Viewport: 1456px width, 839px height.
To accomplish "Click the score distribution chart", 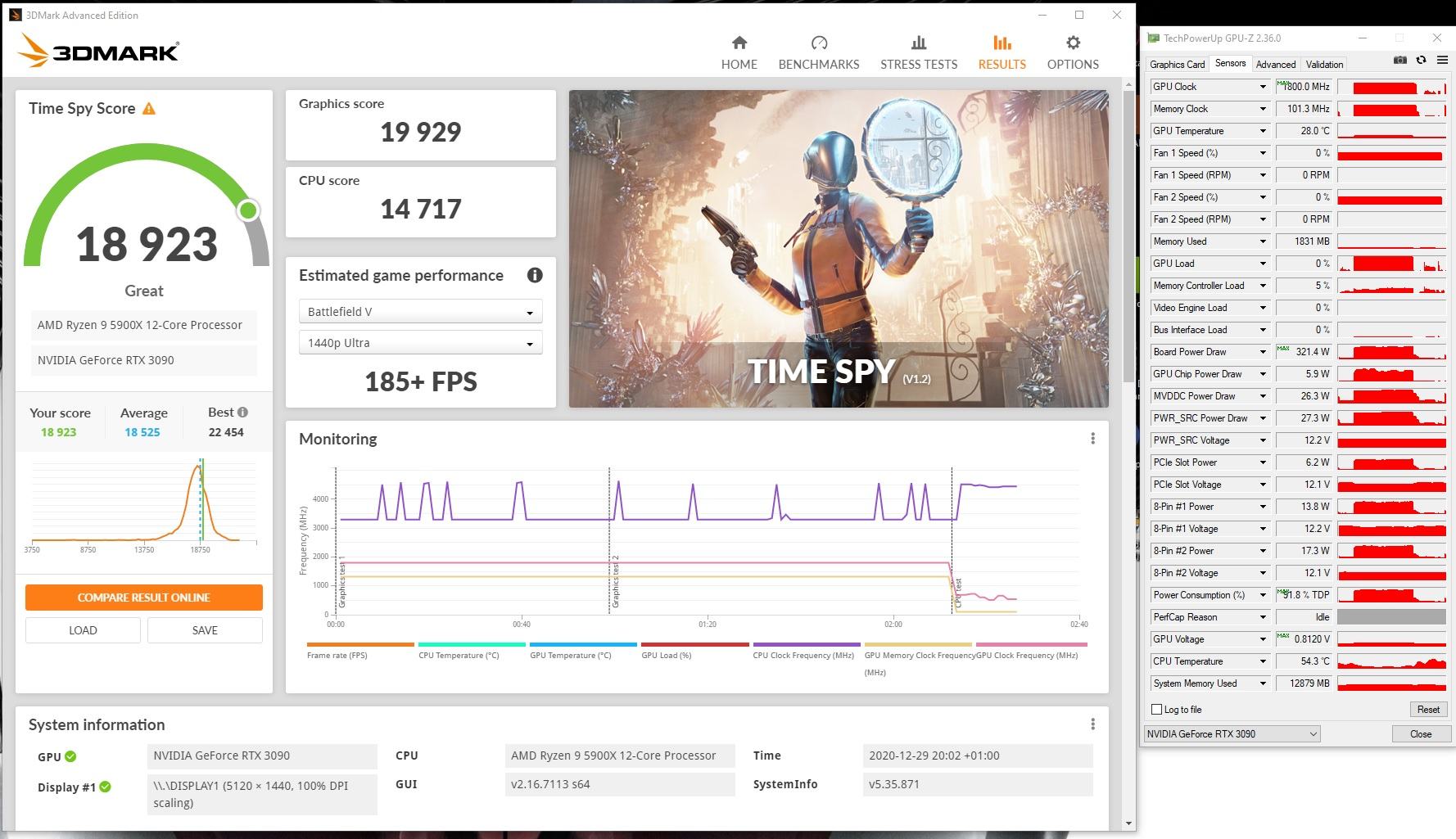I will point(144,503).
